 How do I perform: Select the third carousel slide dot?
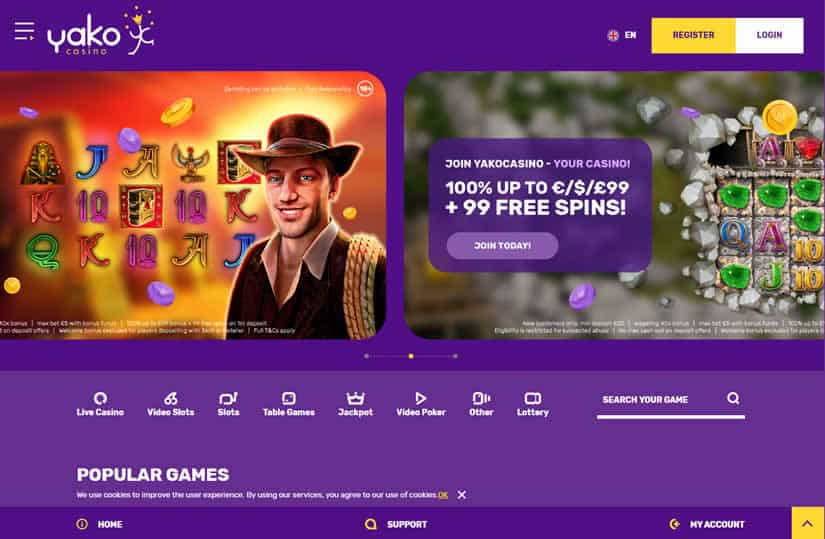point(455,356)
